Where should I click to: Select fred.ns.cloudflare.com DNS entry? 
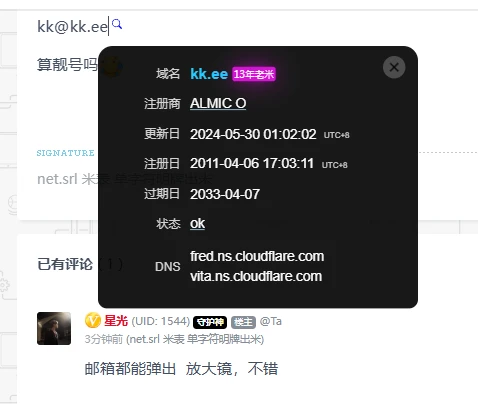[x=257, y=256]
